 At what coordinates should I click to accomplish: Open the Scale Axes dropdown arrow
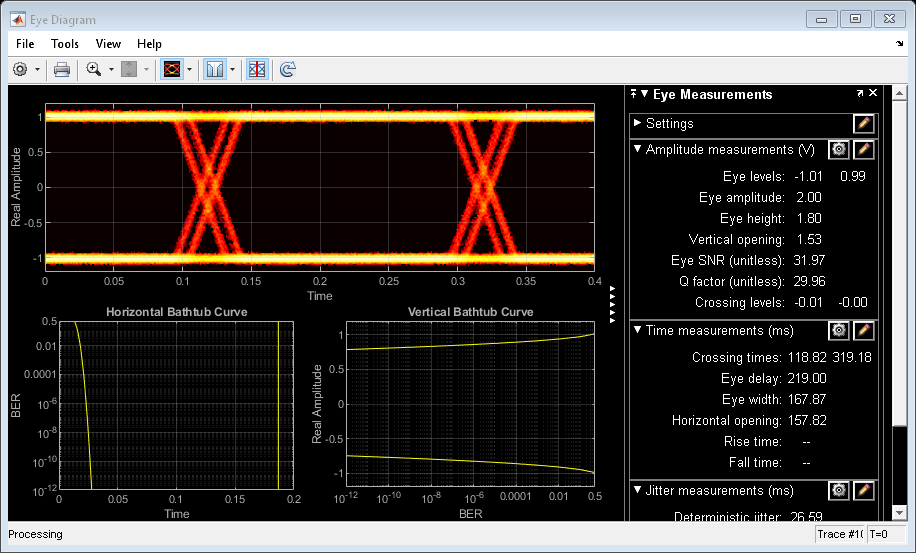(146, 69)
